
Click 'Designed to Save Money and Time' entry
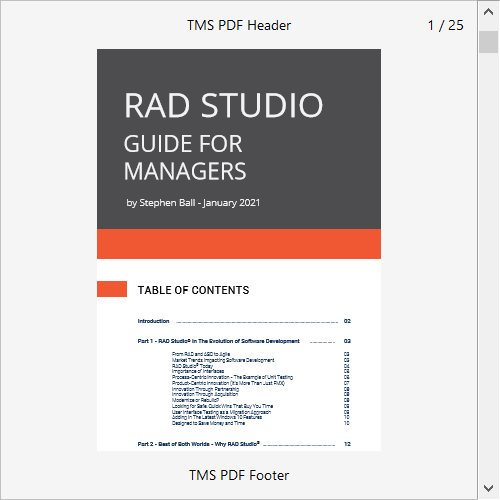pyautogui.click(x=208, y=423)
